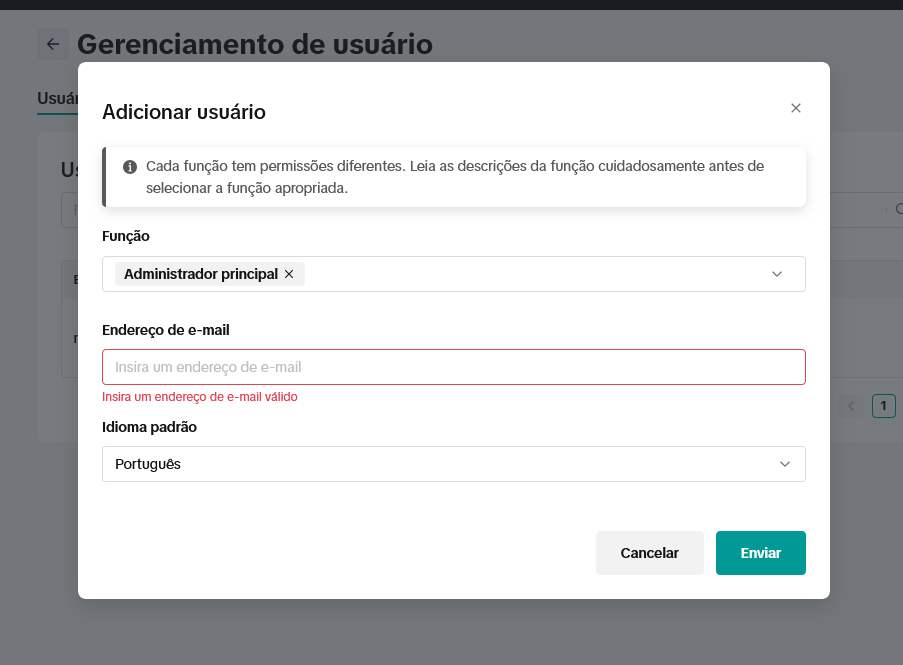
Task: Click the Idioma padrão label
Action: (x=149, y=427)
